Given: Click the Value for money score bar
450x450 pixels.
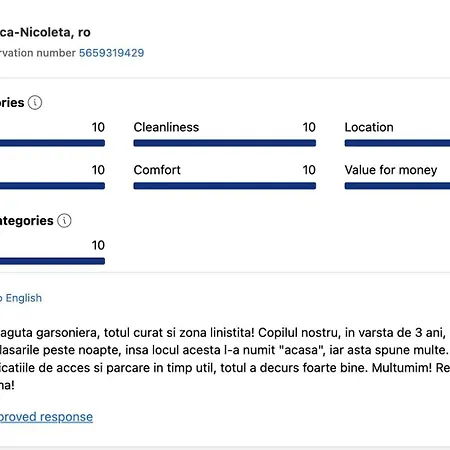Looking at the screenshot, I should click(x=397, y=186).
